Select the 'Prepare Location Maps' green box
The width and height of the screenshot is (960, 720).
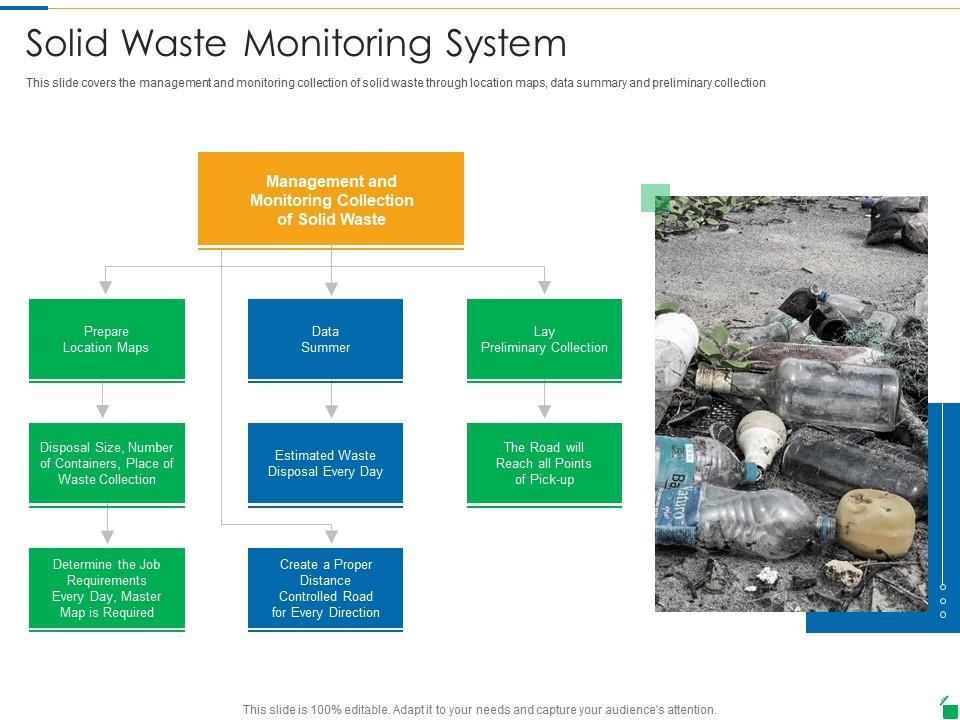click(105, 339)
